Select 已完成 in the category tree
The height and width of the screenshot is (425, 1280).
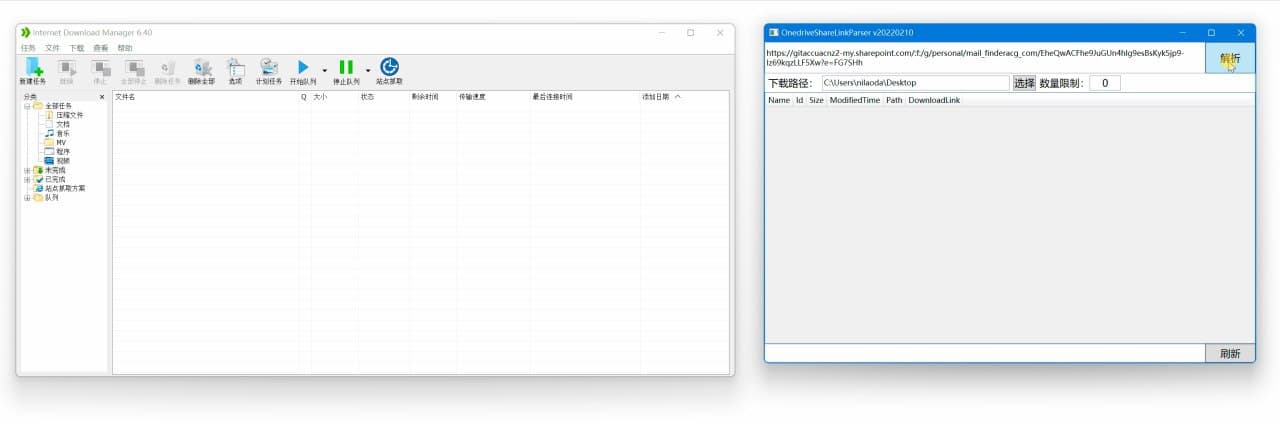(55, 179)
